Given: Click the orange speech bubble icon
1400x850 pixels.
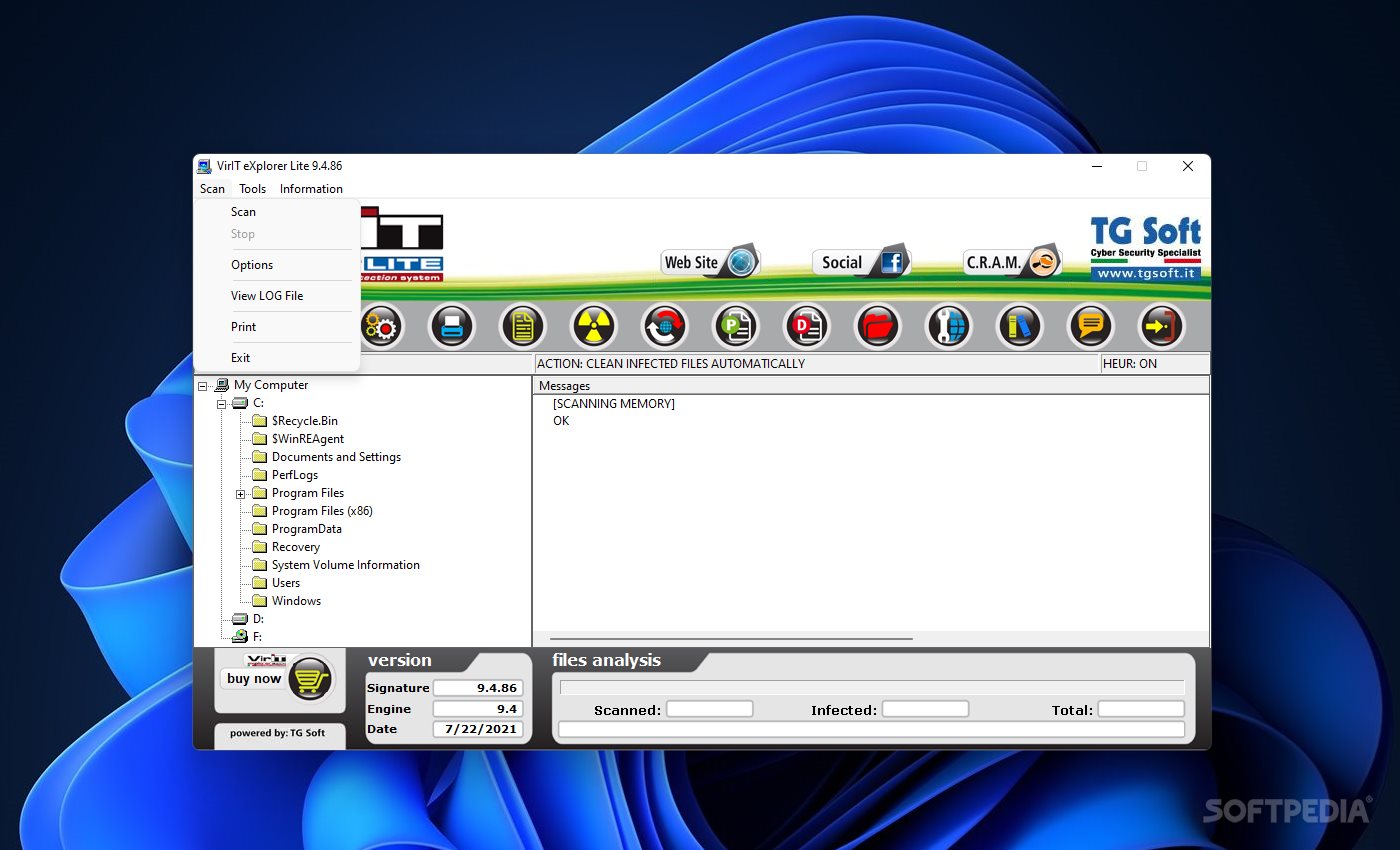Looking at the screenshot, I should 1091,326.
